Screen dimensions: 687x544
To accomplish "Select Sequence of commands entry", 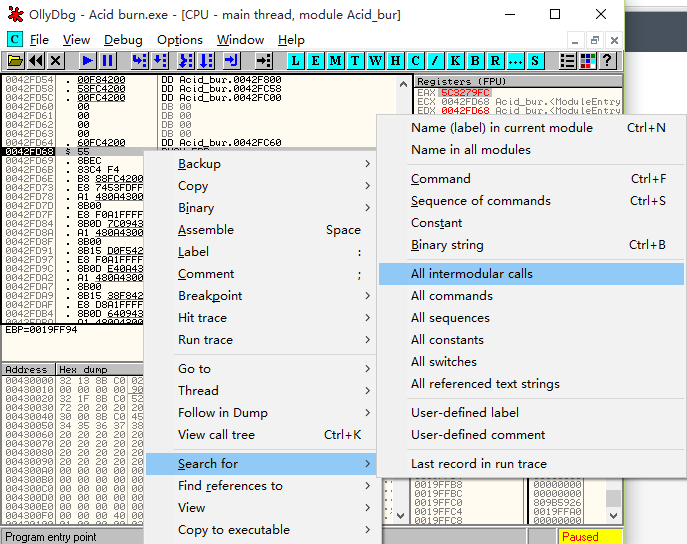I will point(531,201).
